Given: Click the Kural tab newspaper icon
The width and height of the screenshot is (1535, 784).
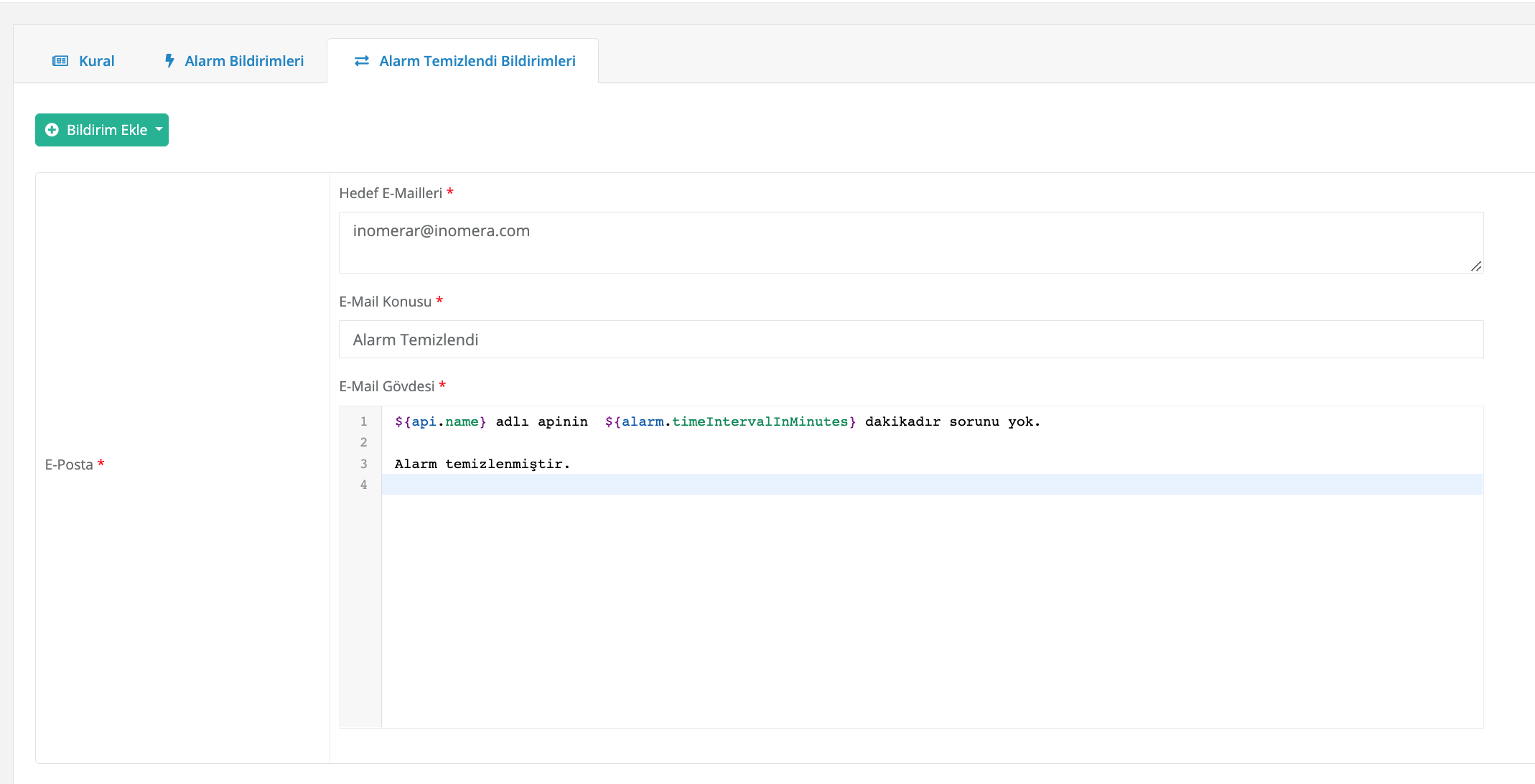Looking at the screenshot, I should (60, 61).
